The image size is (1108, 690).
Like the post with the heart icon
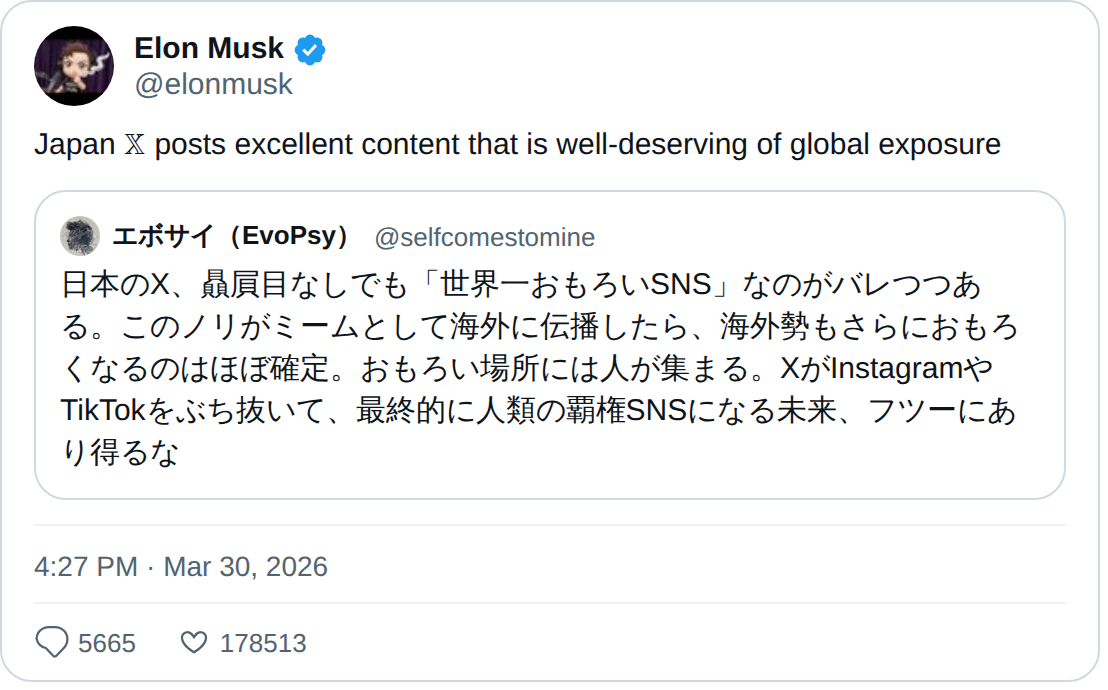193,642
